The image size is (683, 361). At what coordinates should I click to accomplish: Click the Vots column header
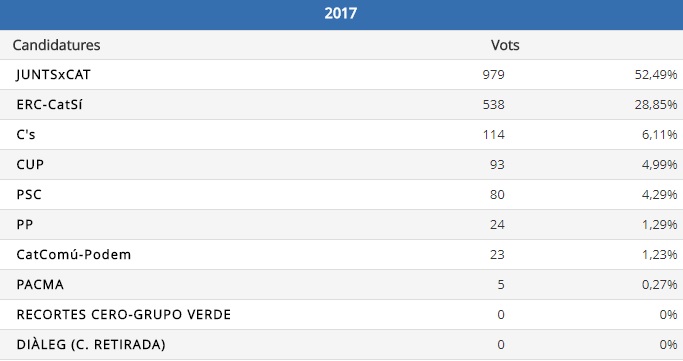[x=505, y=45]
